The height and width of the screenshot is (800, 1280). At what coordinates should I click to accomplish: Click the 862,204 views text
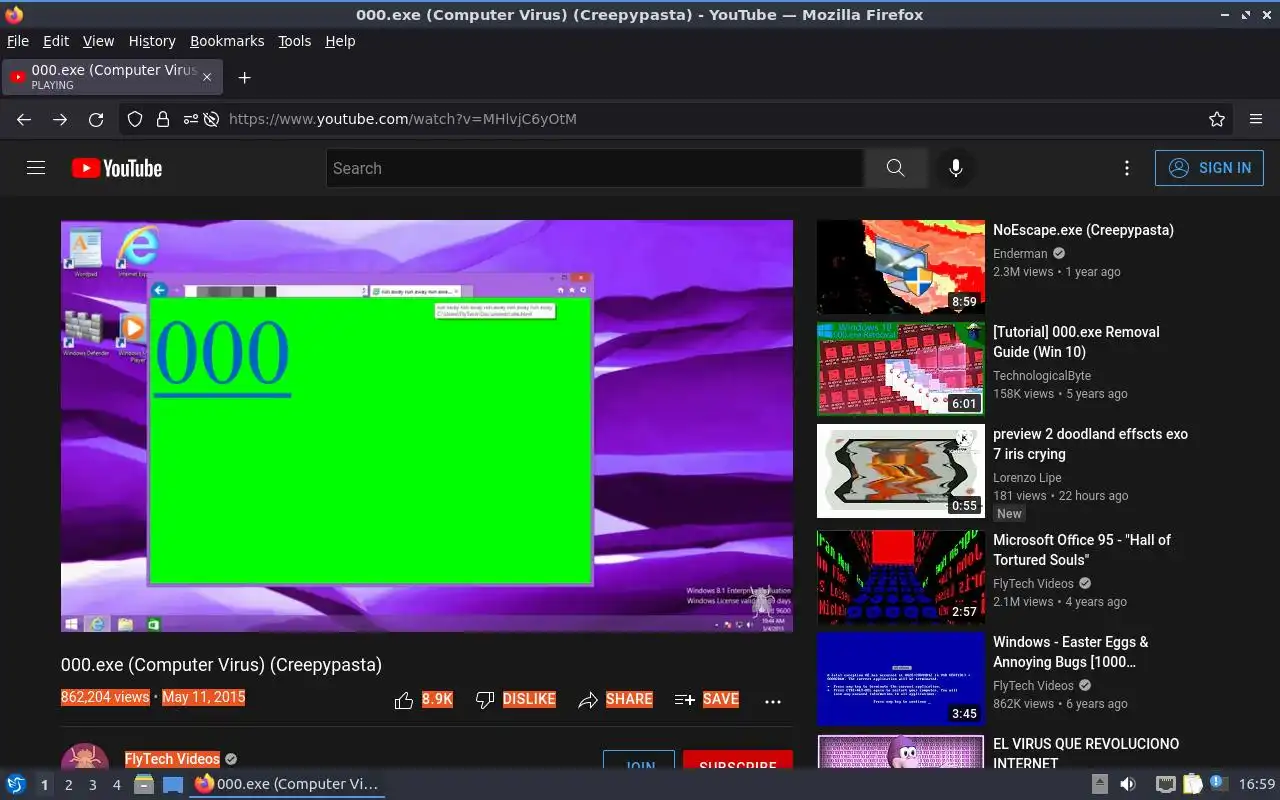point(105,697)
